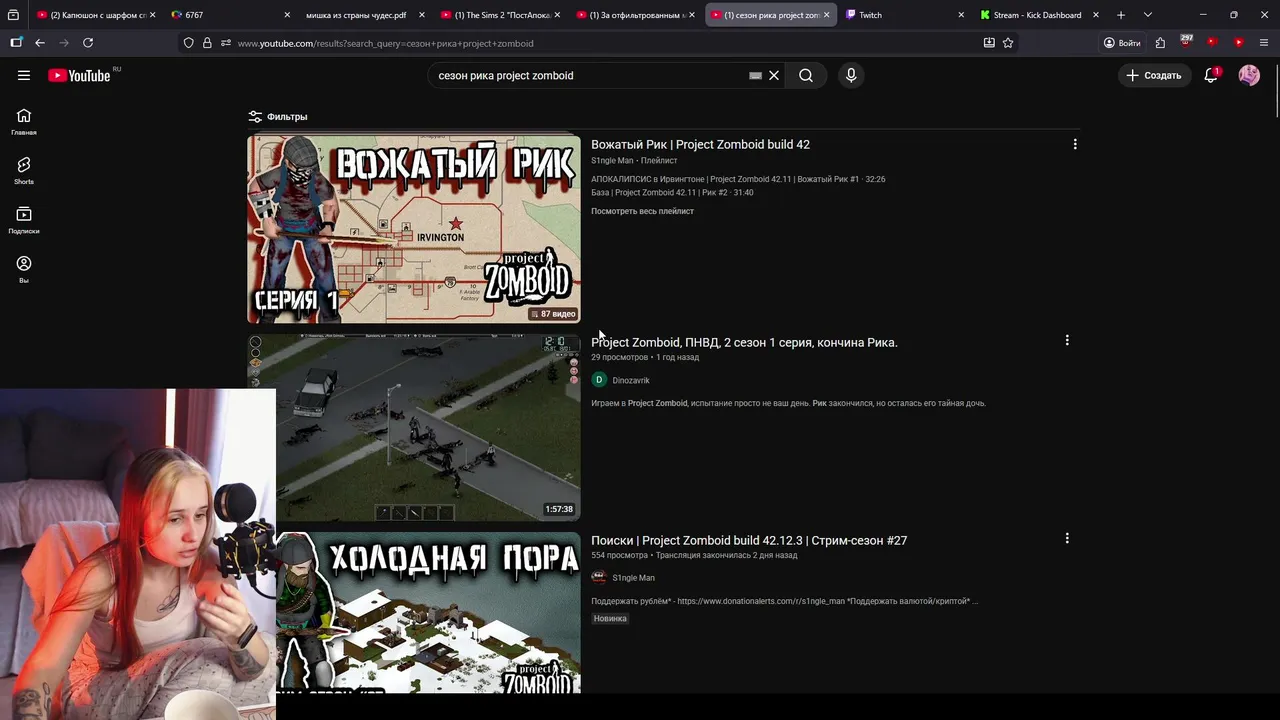Open S1ngle Man channel avatar
This screenshot has height=720, width=1280.
pos(599,578)
